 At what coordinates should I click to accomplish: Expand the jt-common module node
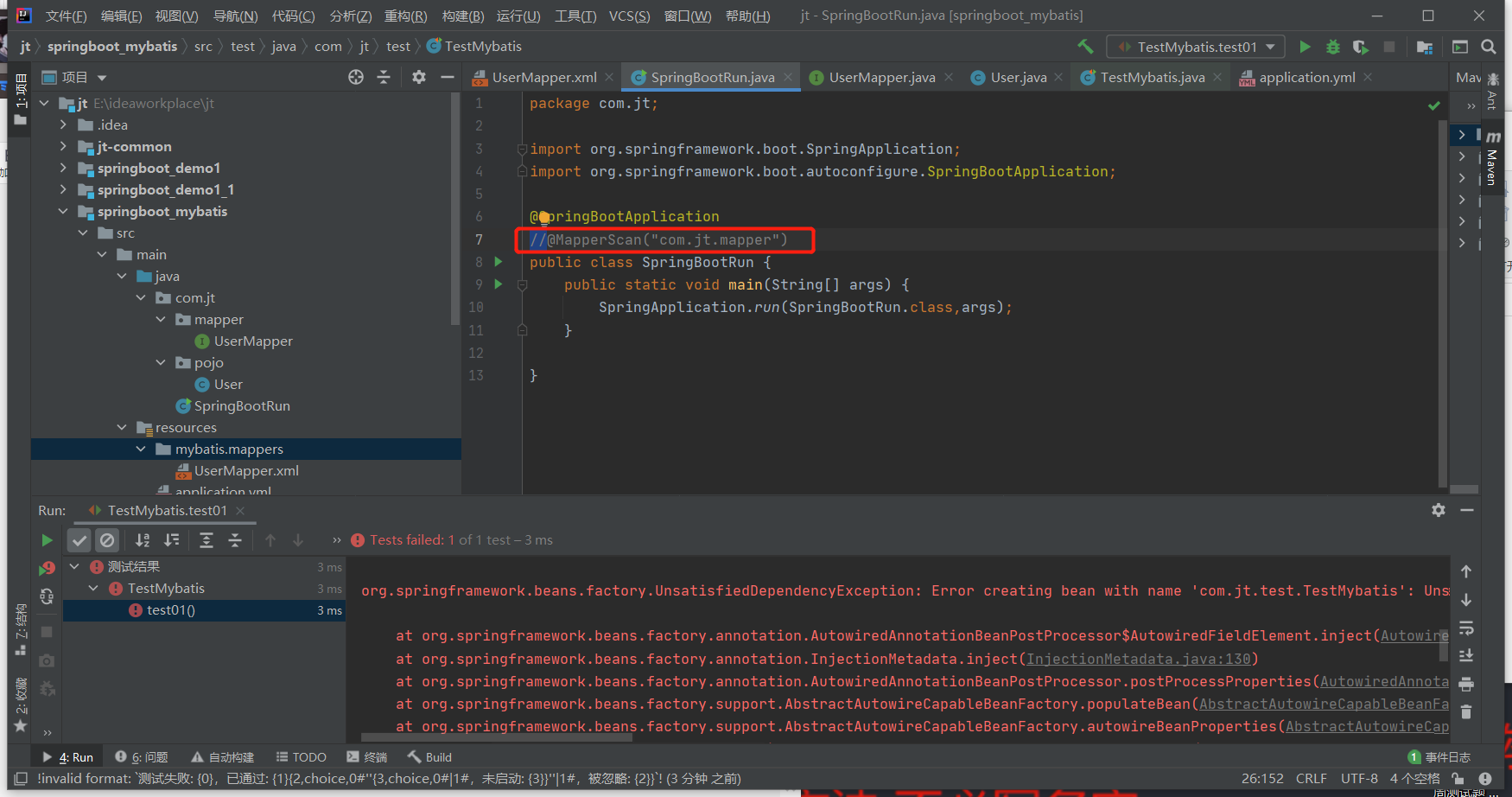(x=63, y=147)
